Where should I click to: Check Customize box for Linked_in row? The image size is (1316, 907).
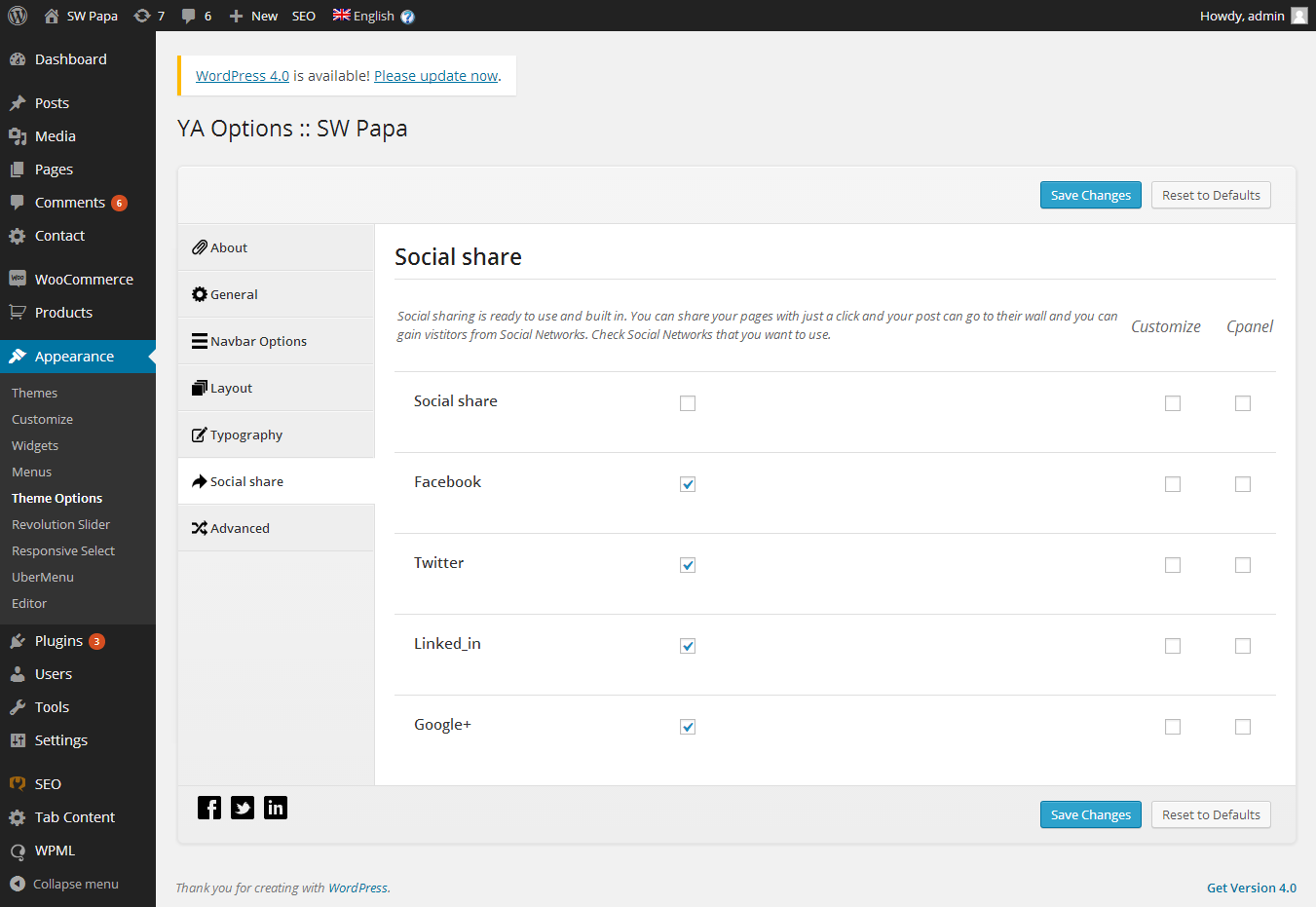[x=1173, y=646]
